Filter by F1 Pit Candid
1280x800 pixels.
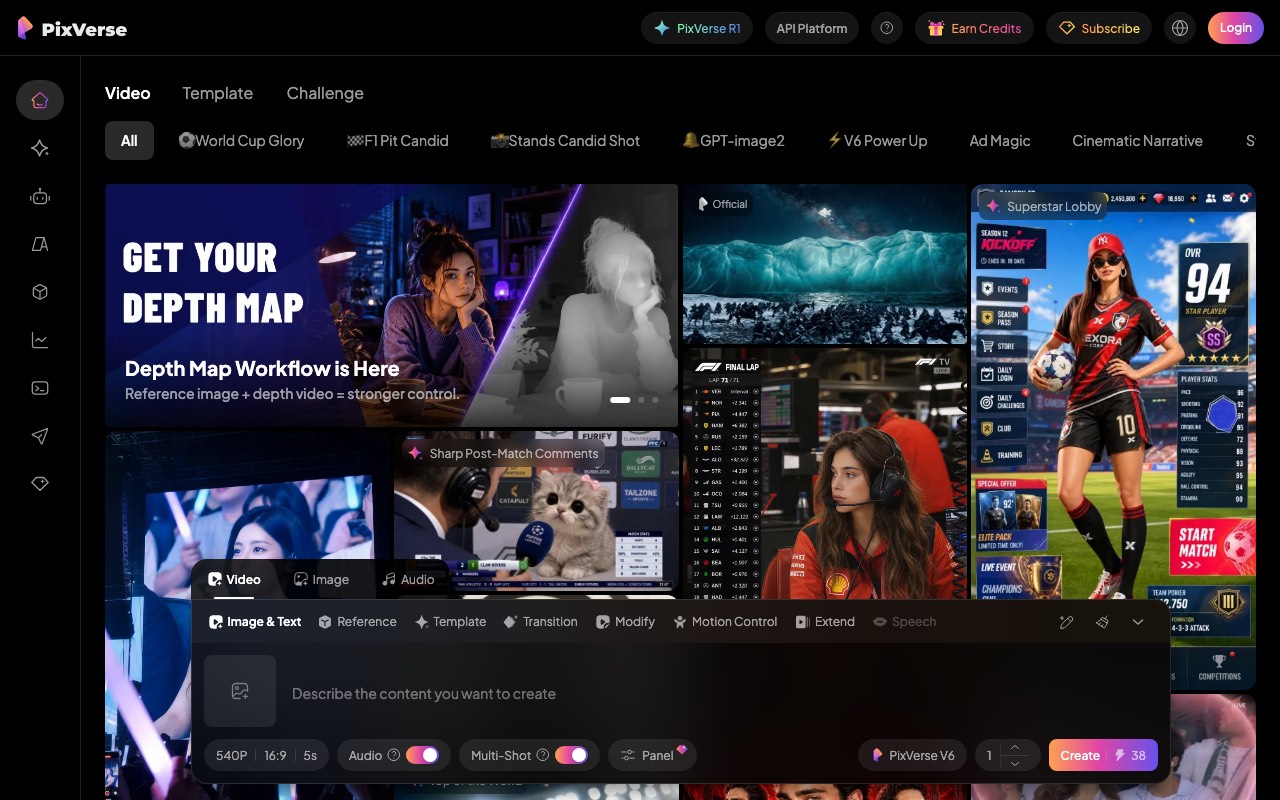pyautogui.click(x=397, y=141)
